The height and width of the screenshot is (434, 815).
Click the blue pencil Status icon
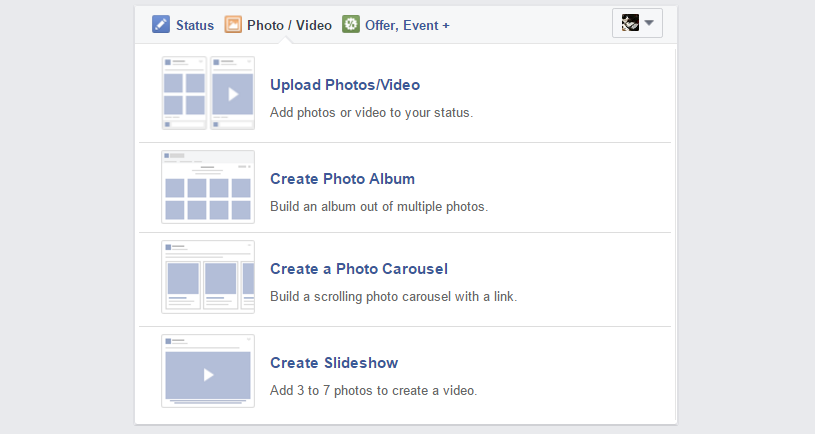pos(161,24)
